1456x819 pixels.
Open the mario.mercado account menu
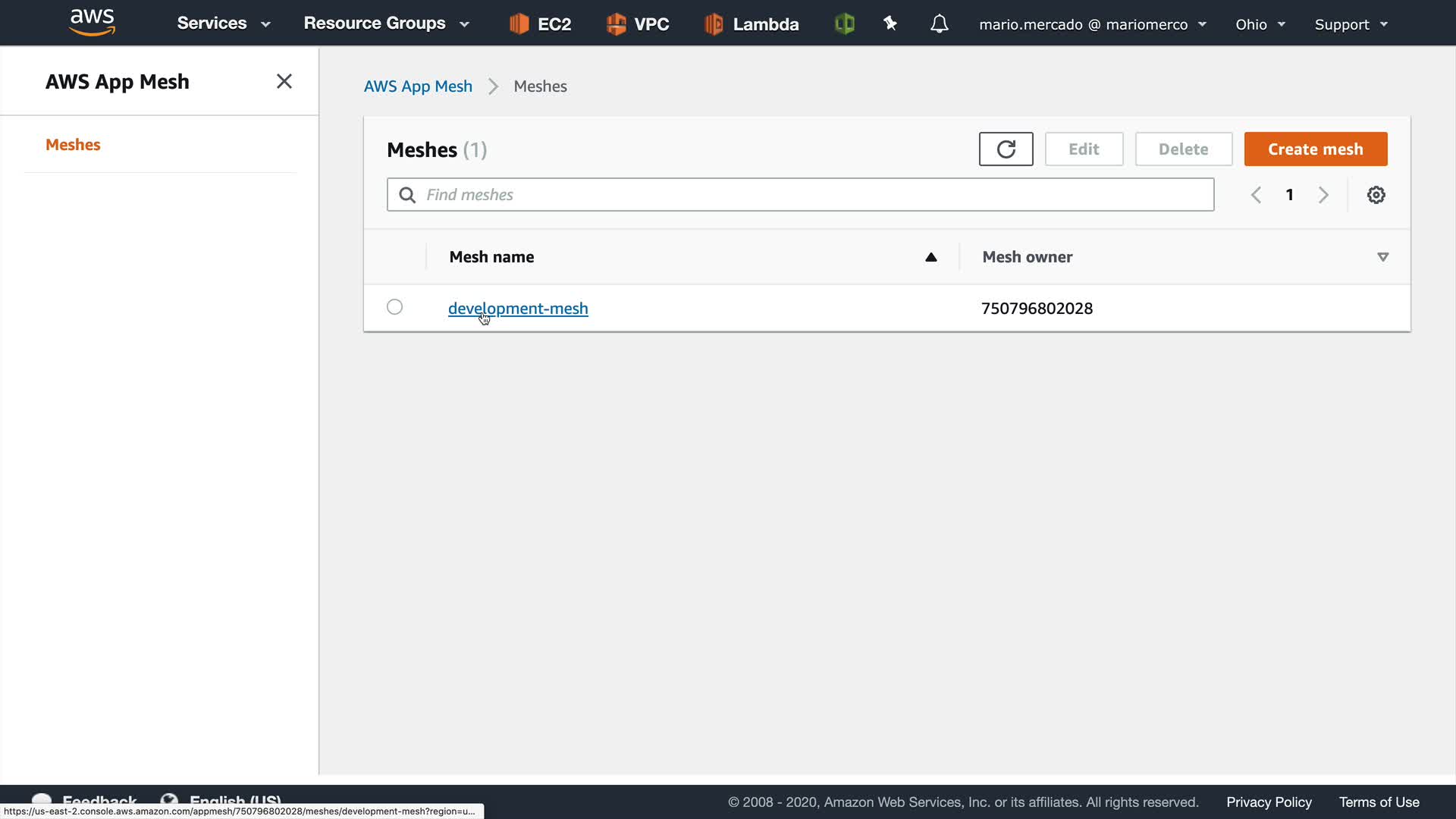tap(1092, 24)
